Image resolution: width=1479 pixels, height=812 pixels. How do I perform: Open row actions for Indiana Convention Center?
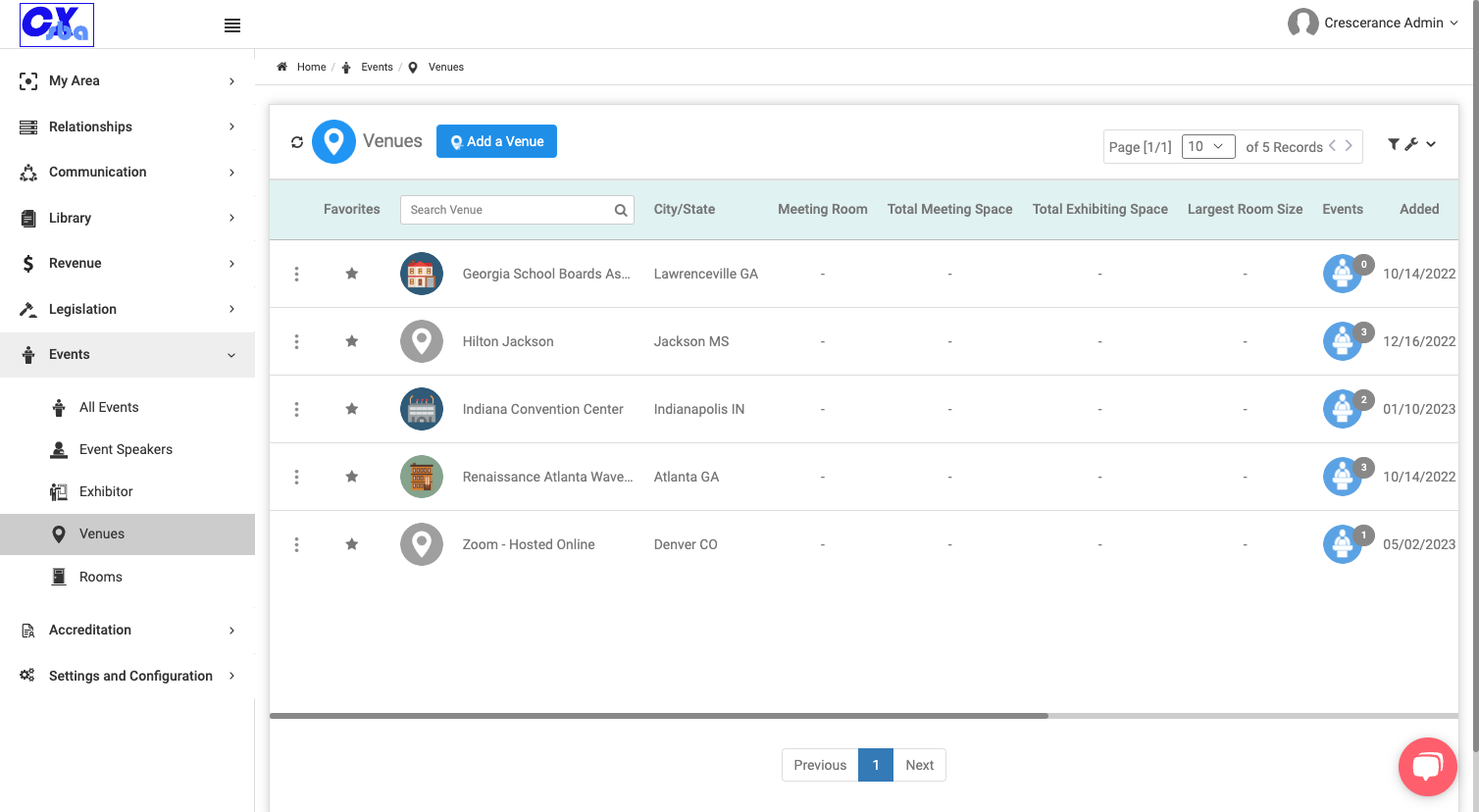point(296,409)
